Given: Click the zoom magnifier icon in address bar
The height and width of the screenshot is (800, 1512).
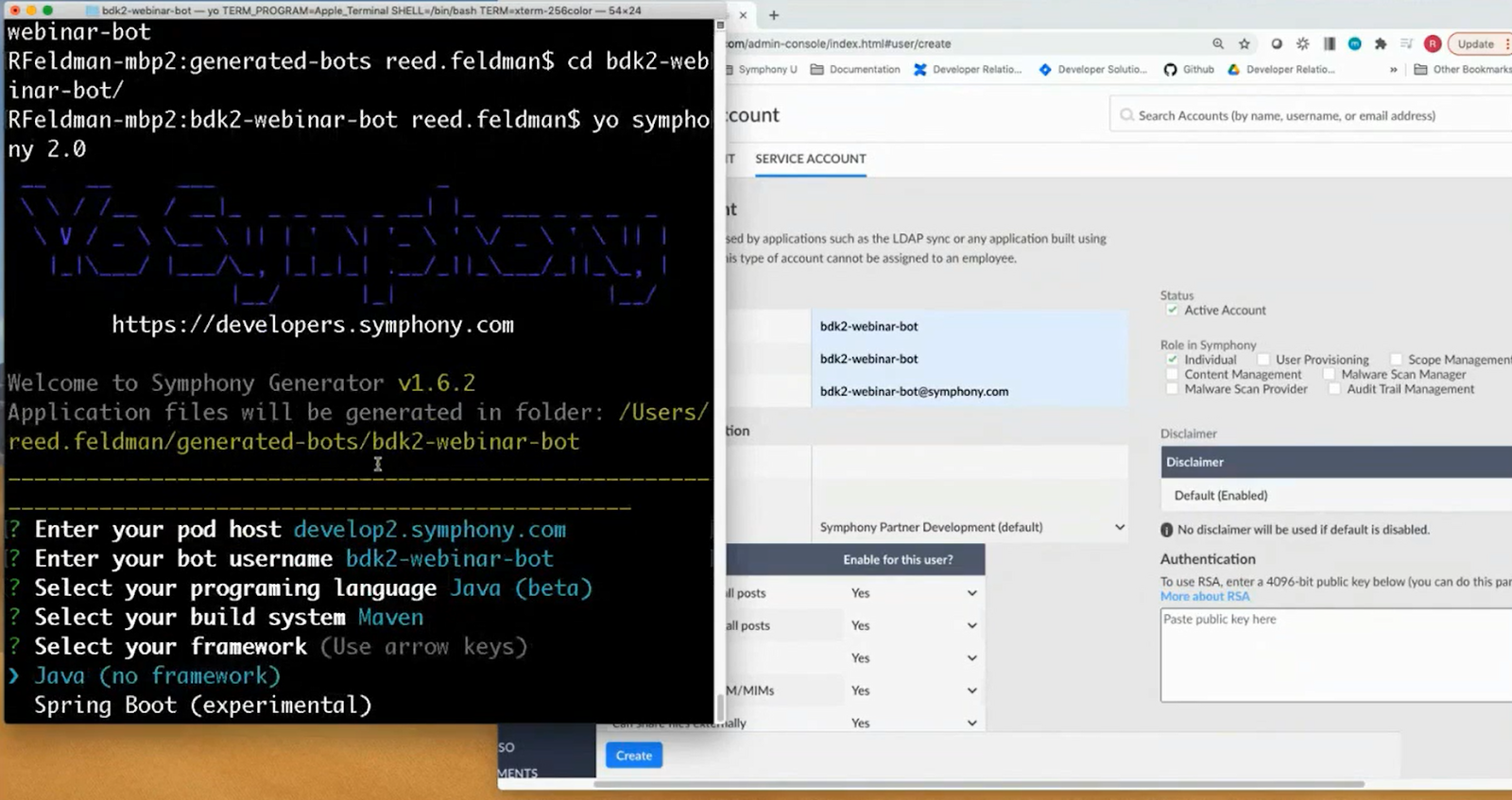Looking at the screenshot, I should (1218, 43).
